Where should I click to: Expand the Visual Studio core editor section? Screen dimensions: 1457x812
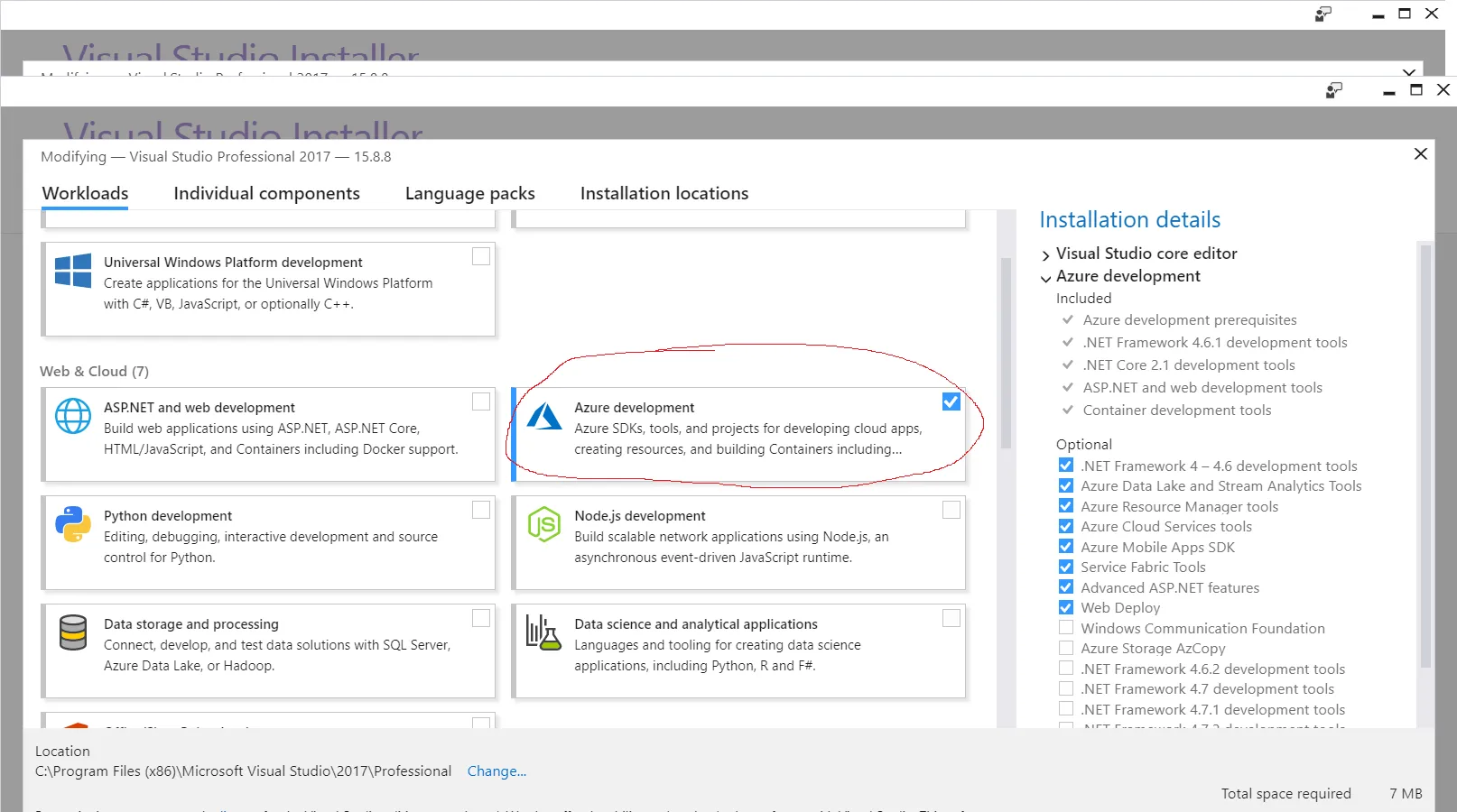click(x=1046, y=255)
